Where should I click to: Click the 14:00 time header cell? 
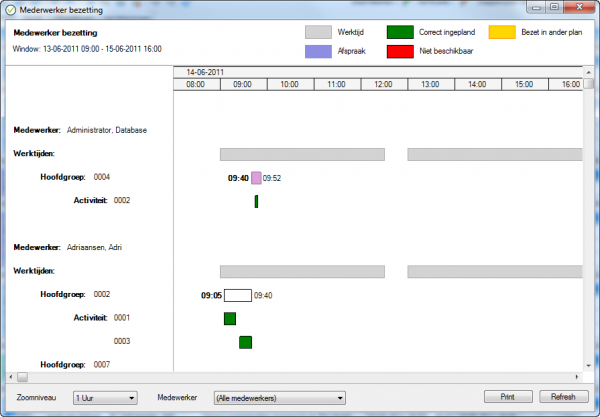478,84
